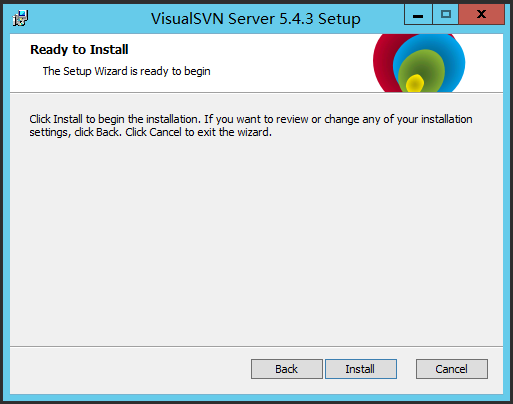The image size is (513, 404).
Task: Click the empty gray dialog body area
Action: click(x=256, y=240)
